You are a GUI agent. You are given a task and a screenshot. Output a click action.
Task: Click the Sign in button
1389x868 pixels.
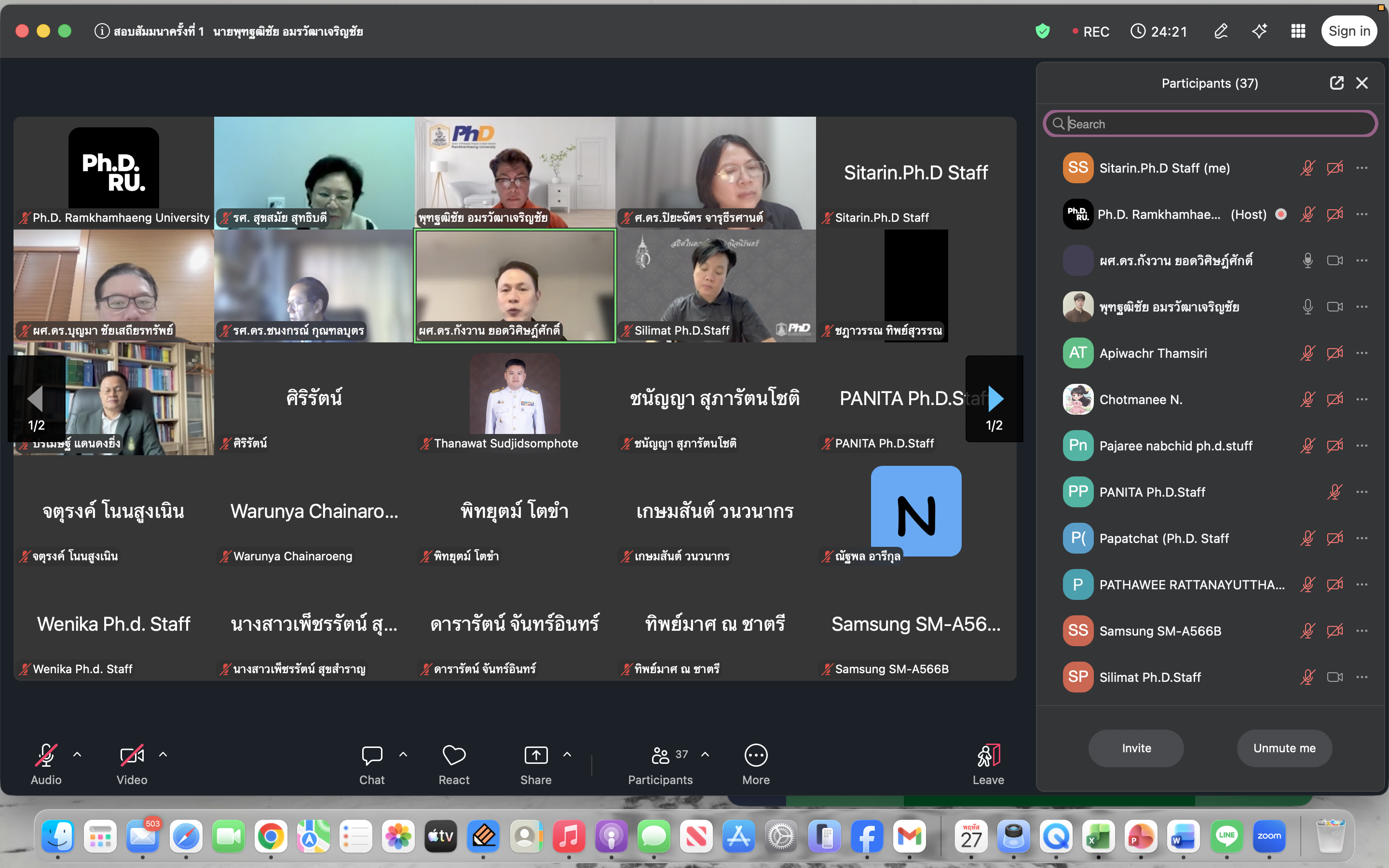1349,31
